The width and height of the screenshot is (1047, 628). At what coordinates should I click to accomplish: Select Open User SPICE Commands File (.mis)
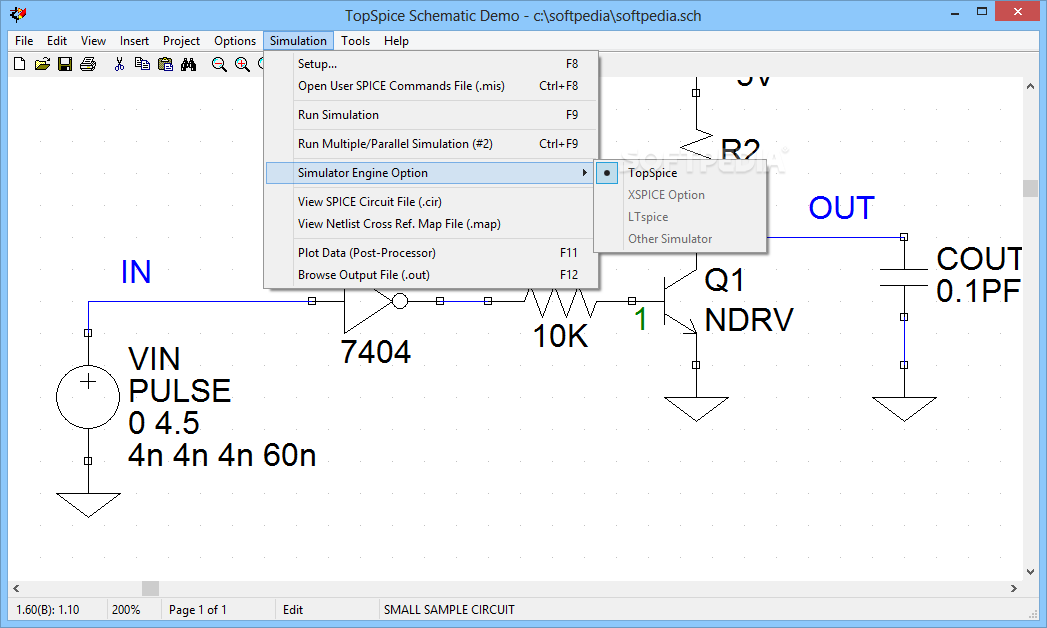[x=431, y=86]
